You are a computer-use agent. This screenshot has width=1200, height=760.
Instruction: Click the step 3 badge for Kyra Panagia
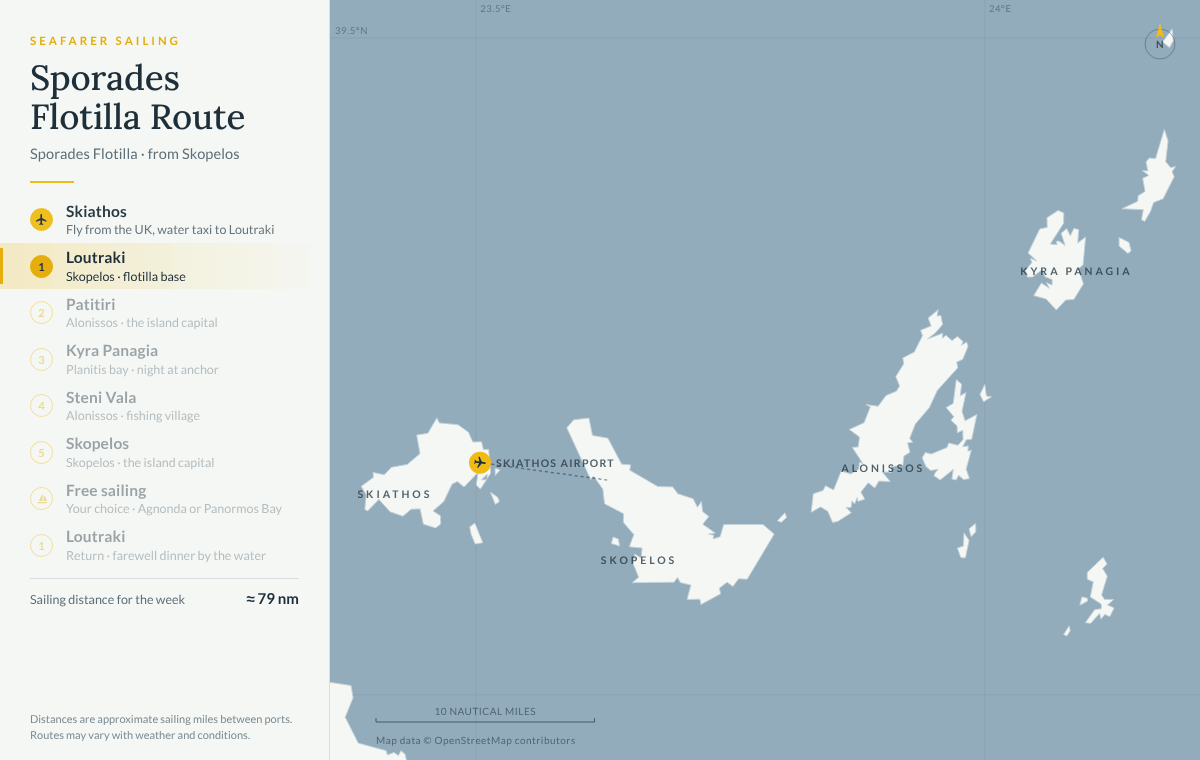coord(41,359)
